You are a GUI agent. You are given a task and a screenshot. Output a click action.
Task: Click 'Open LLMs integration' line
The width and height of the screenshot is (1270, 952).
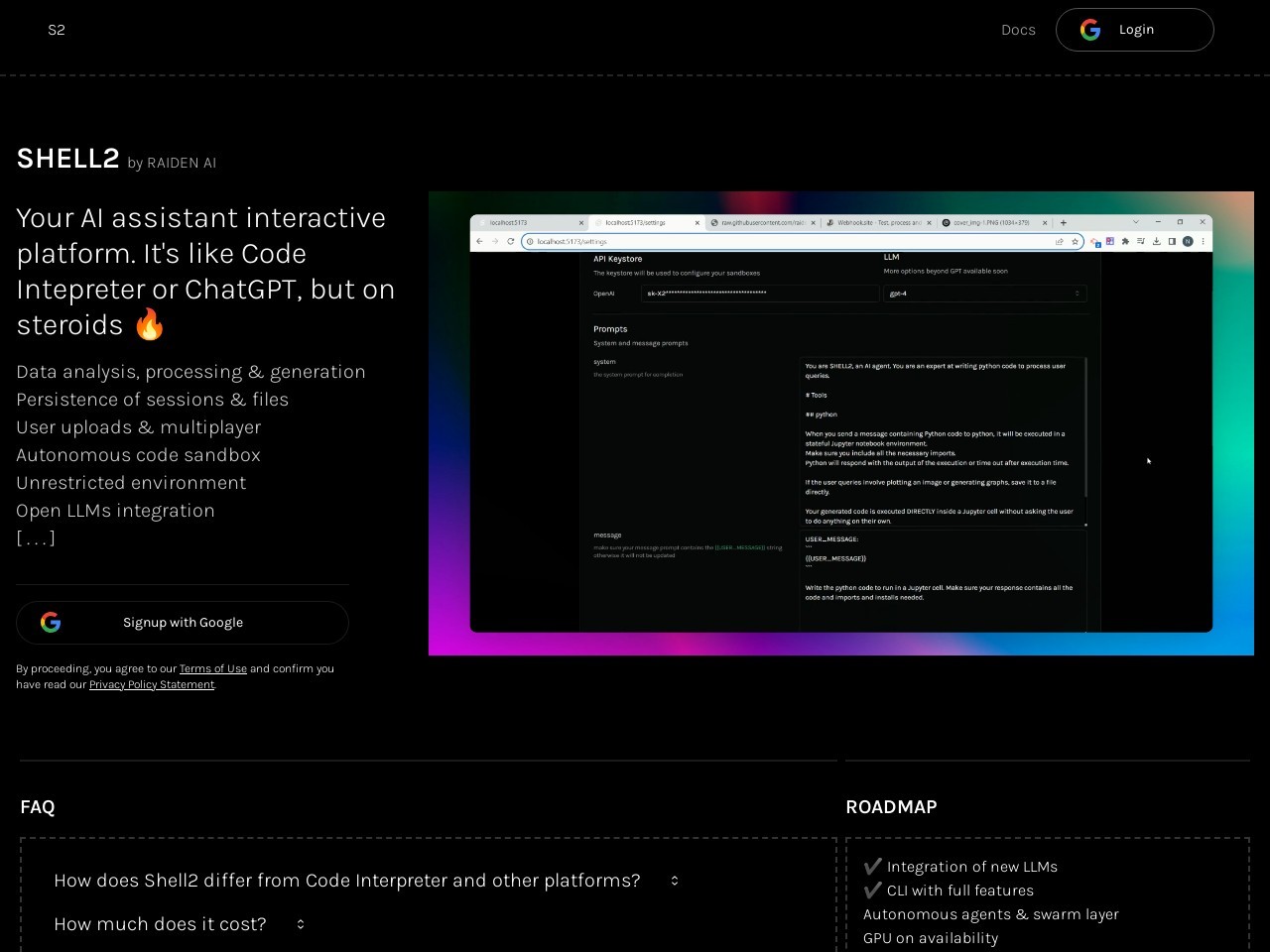(115, 511)
